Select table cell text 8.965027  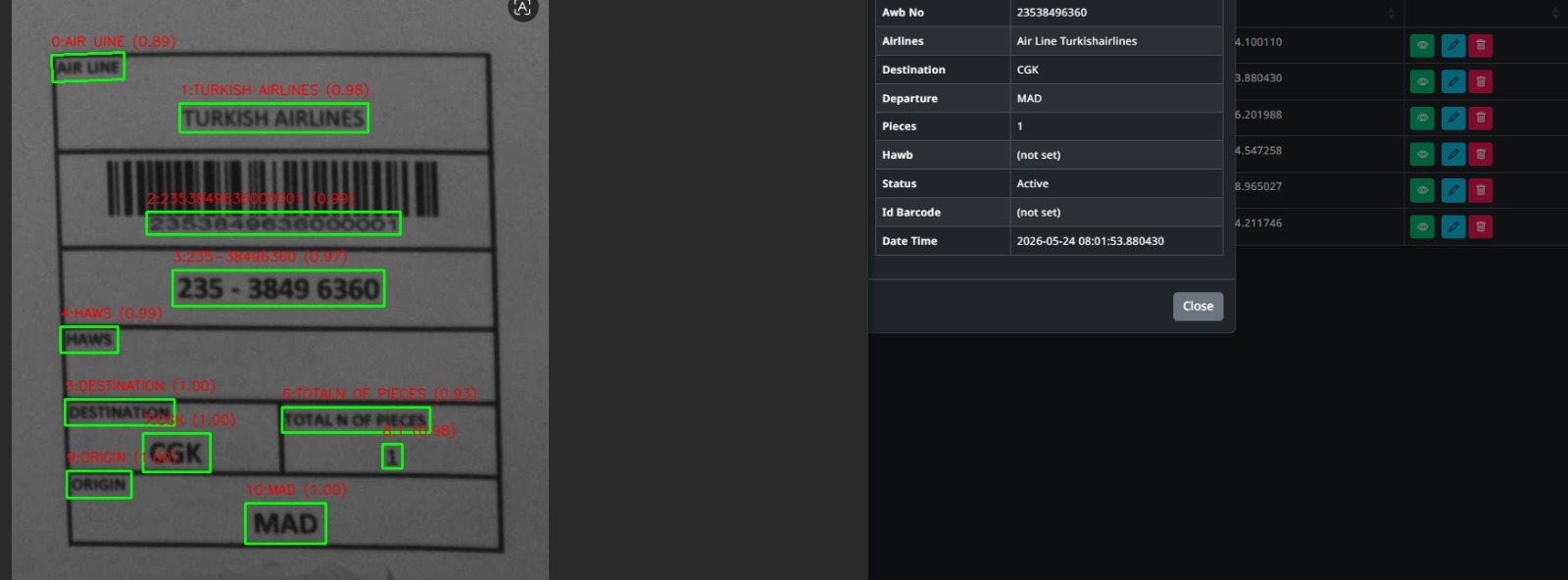[1258, 186]
